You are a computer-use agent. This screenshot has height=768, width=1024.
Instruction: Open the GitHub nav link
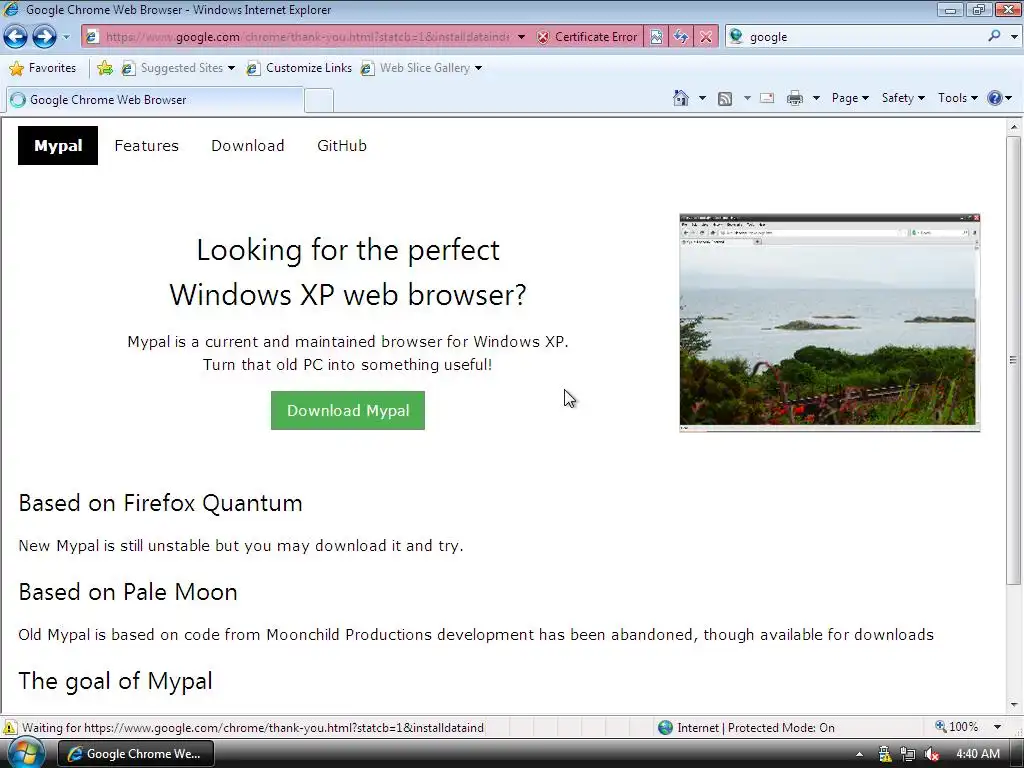tap(342, 146)
